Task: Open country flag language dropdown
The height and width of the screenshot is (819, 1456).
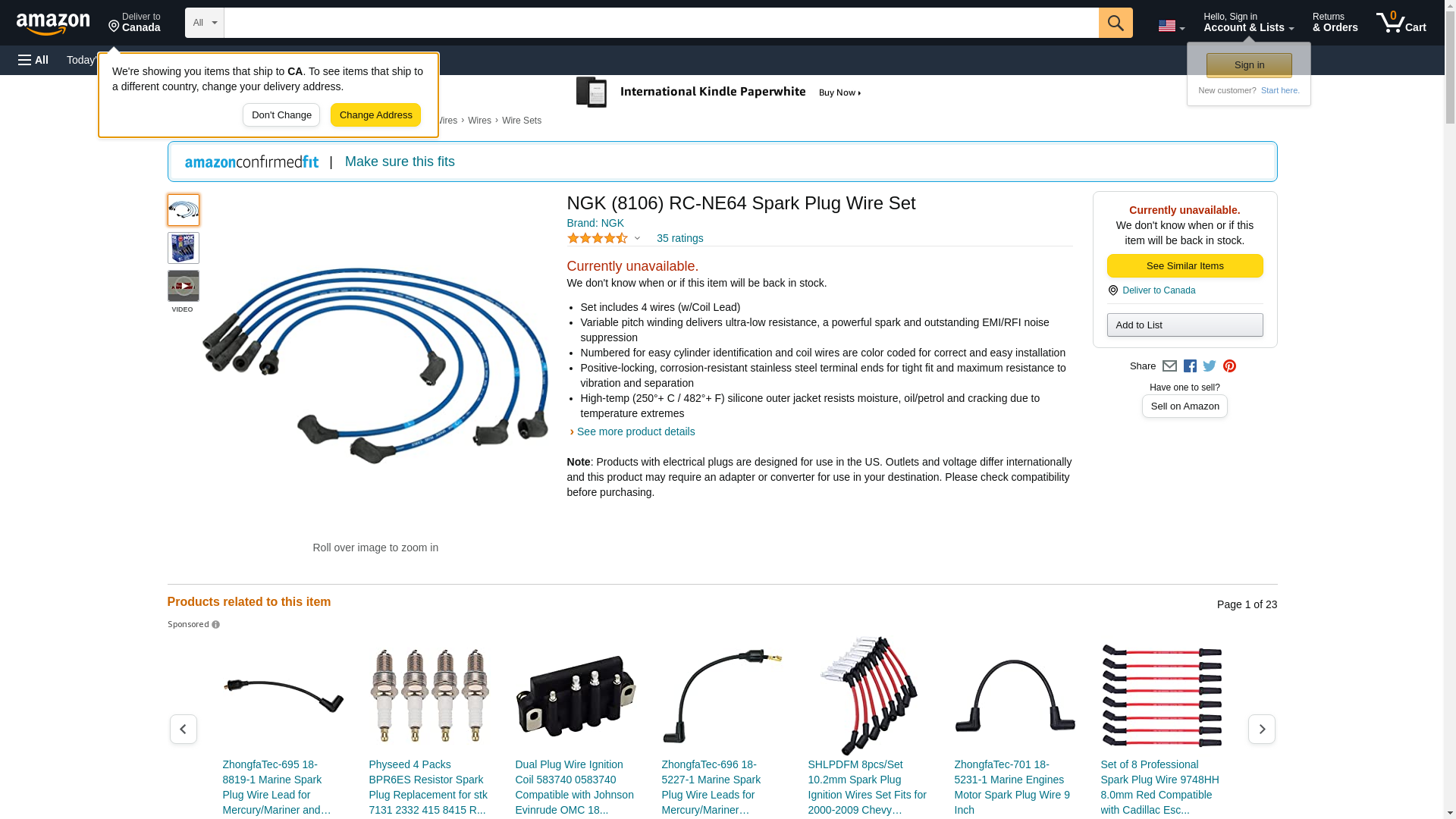Action: pos(1171,26)
